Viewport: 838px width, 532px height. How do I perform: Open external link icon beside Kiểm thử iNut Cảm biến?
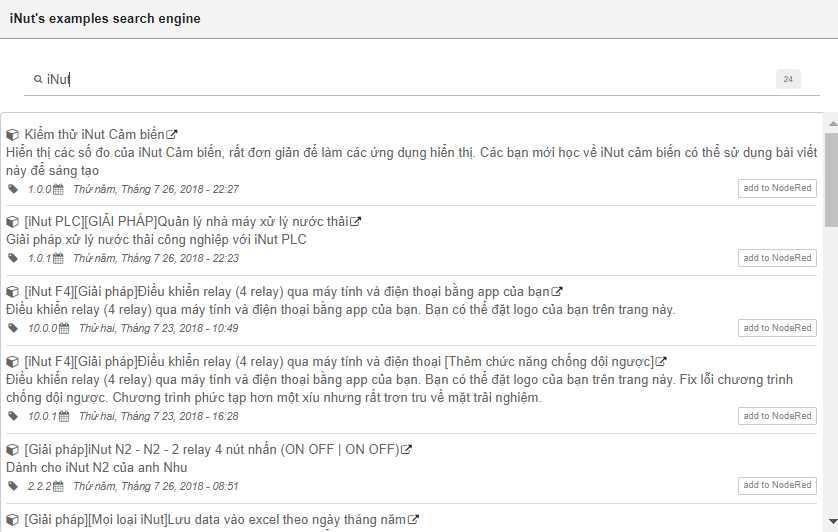pyautogui.click(x=172, y=134)
